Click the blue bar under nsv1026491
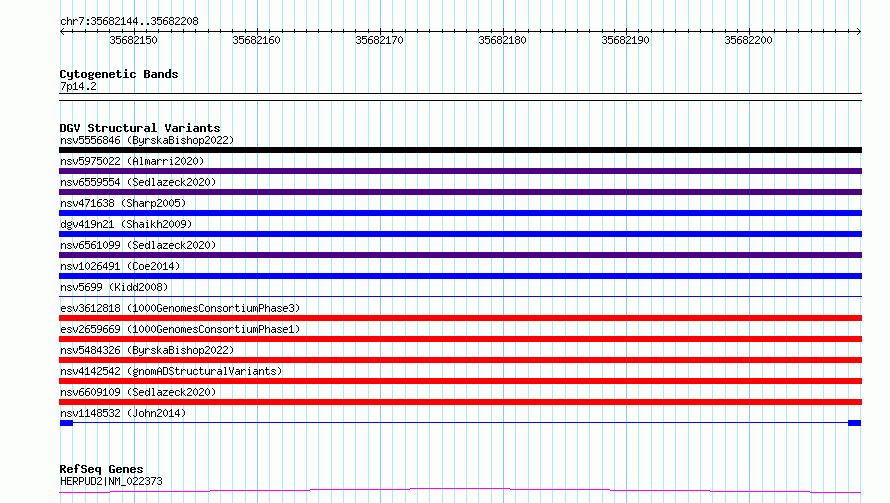The width and height of the screenshot is (890, 503). coord(460,276)
